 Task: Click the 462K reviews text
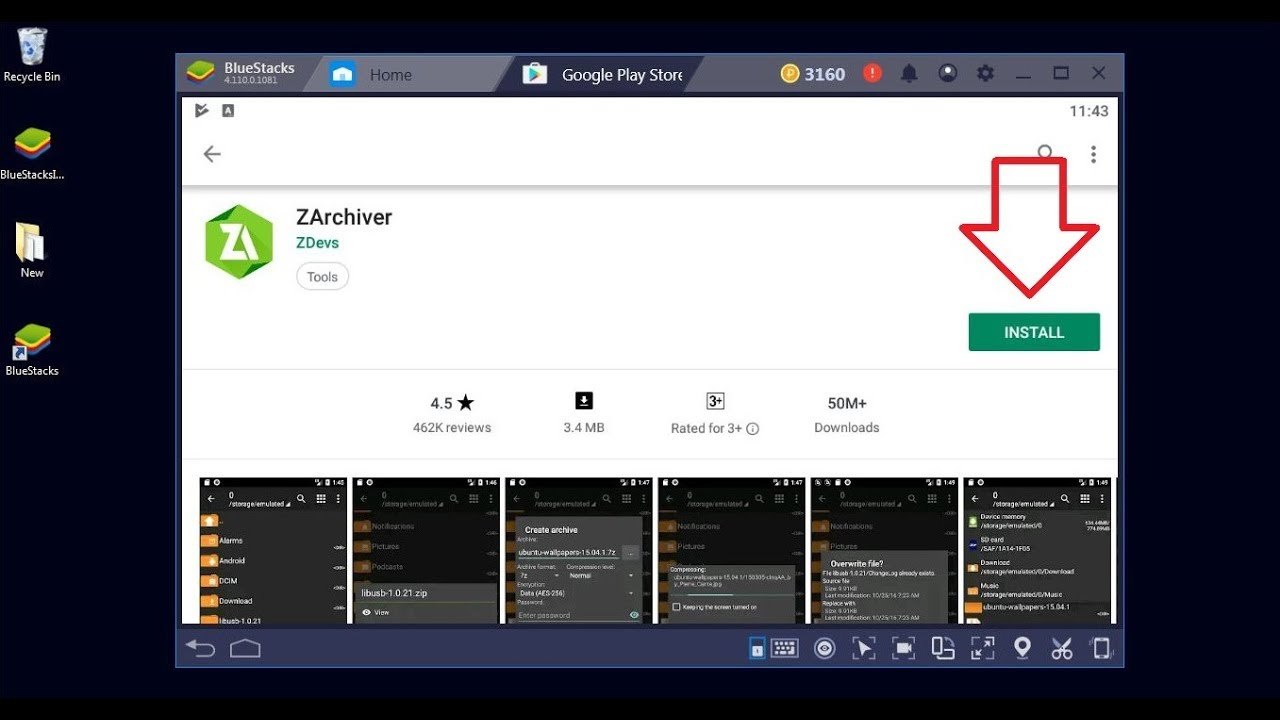[452, 428]
